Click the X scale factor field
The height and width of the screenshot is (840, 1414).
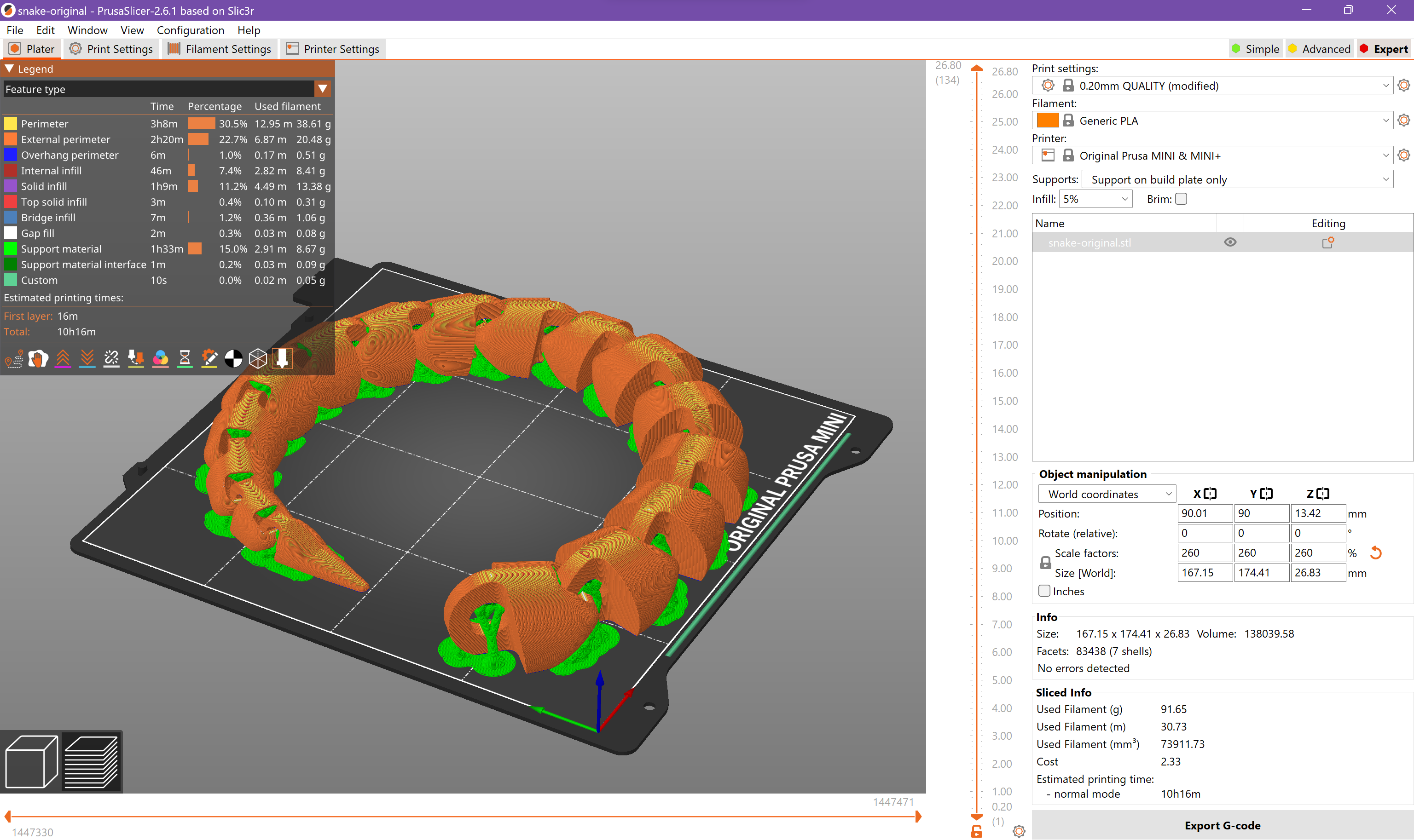(x=1205, y=553)
